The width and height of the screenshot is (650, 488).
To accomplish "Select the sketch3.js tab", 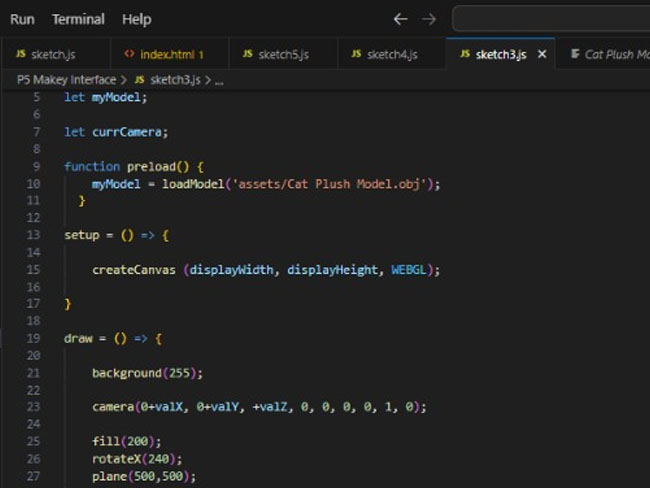I will pos(501,54).
